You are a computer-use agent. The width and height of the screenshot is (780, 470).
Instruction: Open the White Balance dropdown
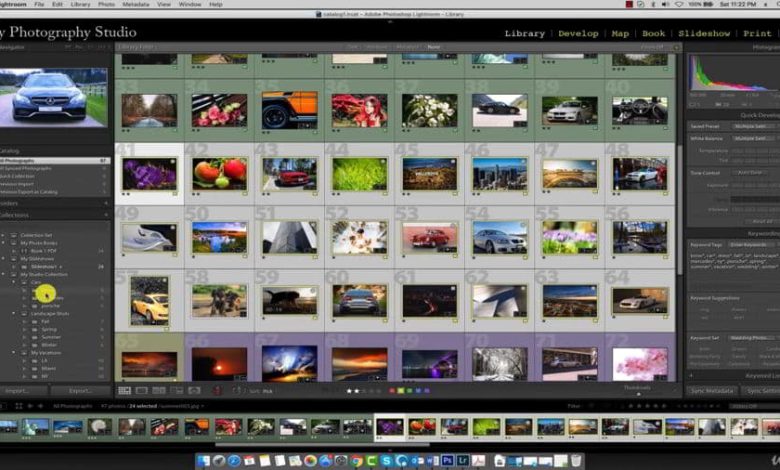754,138
